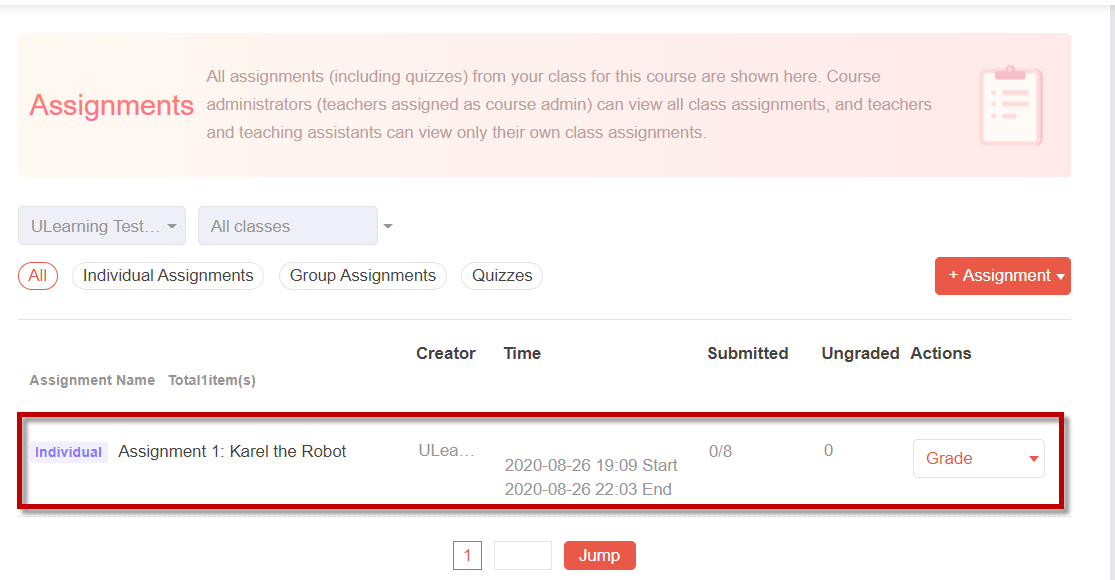Viewport: 1115px width, 580px height.
Task: Click the red triangle arrow in the Grade box
Action: pyautogui.click(x=1033, y=459)
